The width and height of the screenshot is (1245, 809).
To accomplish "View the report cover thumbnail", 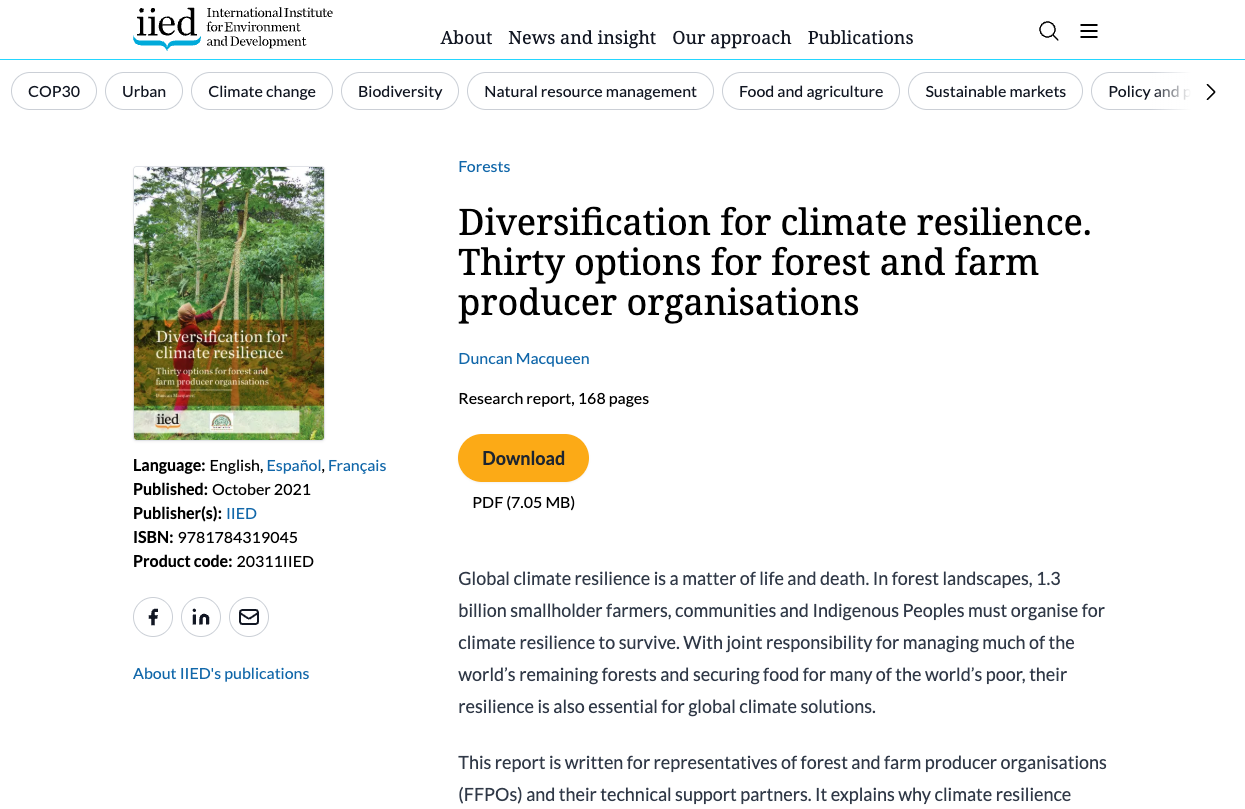I will (228, 302).
